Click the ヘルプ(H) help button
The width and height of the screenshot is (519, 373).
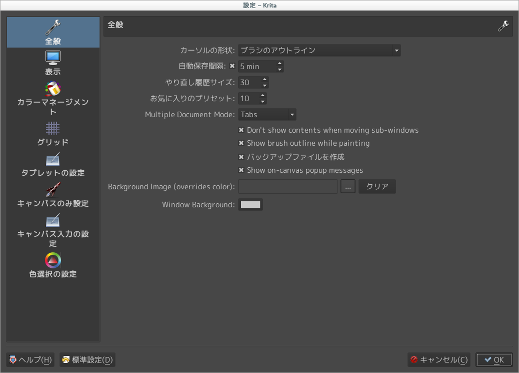(30, 360)
